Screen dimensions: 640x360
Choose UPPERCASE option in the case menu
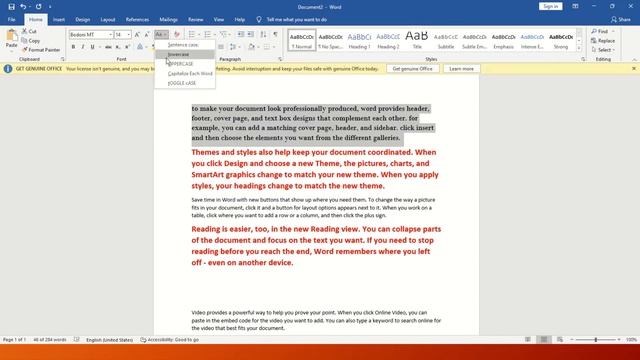pyautogui.click(x=185, y=64)
